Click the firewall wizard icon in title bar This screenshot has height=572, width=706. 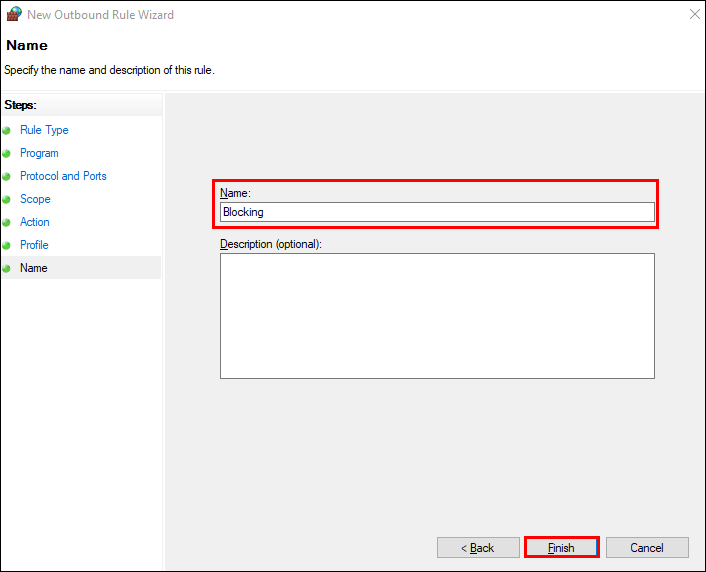click(14, 15)
